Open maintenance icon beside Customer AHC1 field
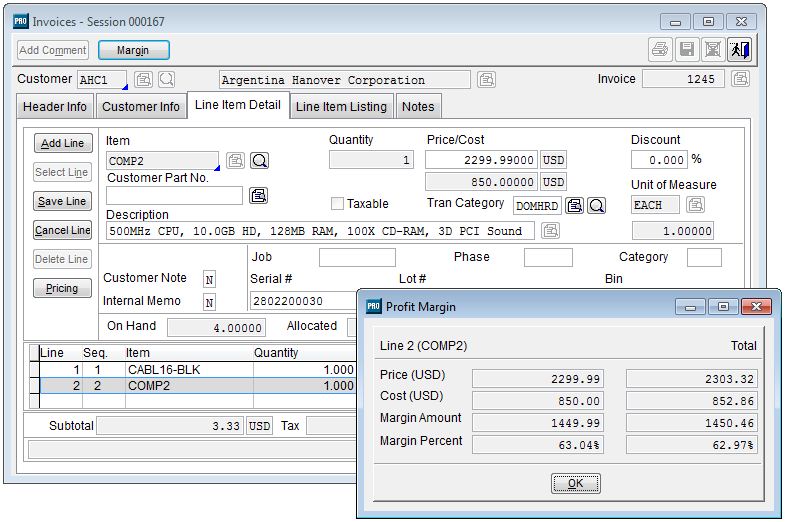This screenshot has height=522, width=786. (x=144, y=79)
